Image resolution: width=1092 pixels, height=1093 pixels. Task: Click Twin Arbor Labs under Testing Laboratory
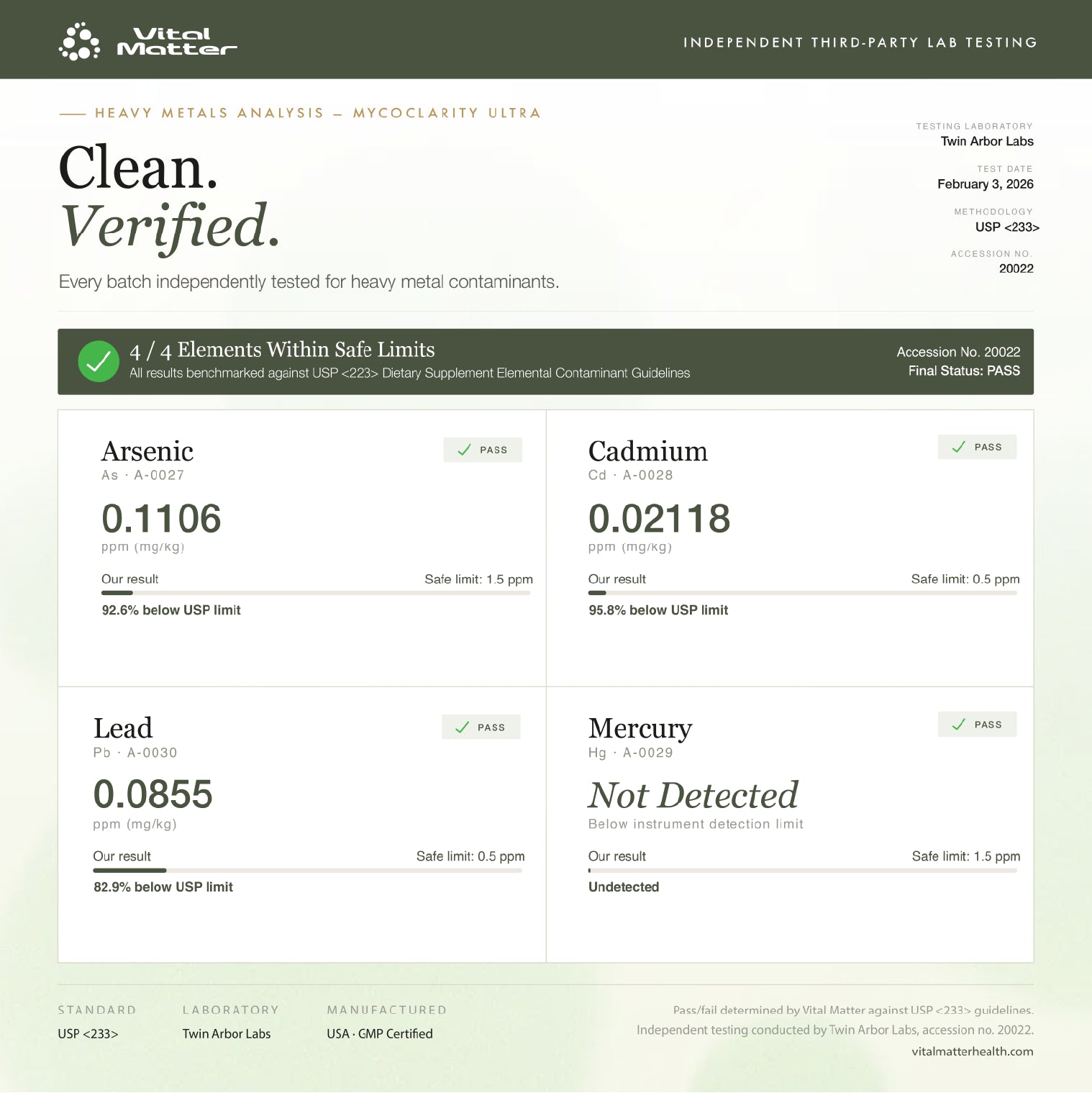click(986, 141)
